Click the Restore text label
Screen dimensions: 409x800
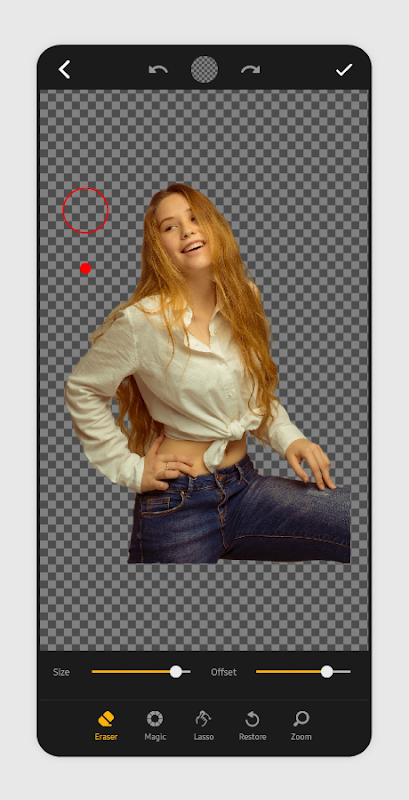click(252, 737)
